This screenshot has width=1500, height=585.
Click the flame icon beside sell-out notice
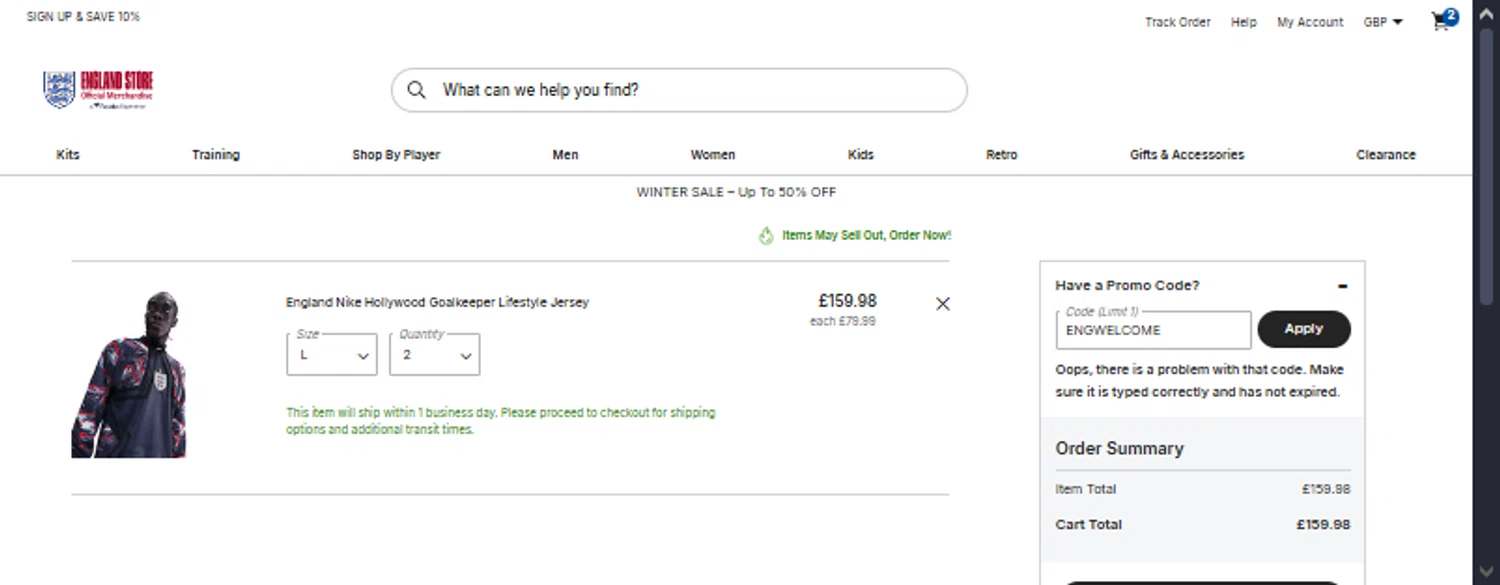[766, 236]
